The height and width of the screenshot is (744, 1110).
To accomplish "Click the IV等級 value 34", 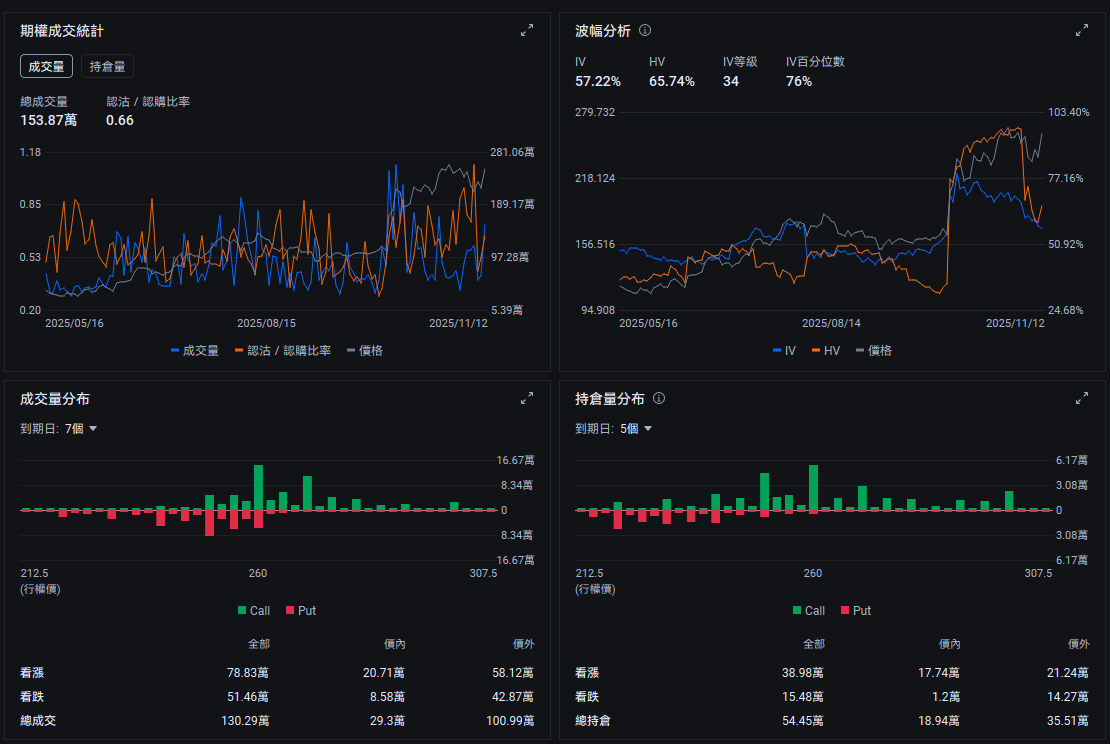I will coord(731,81).
